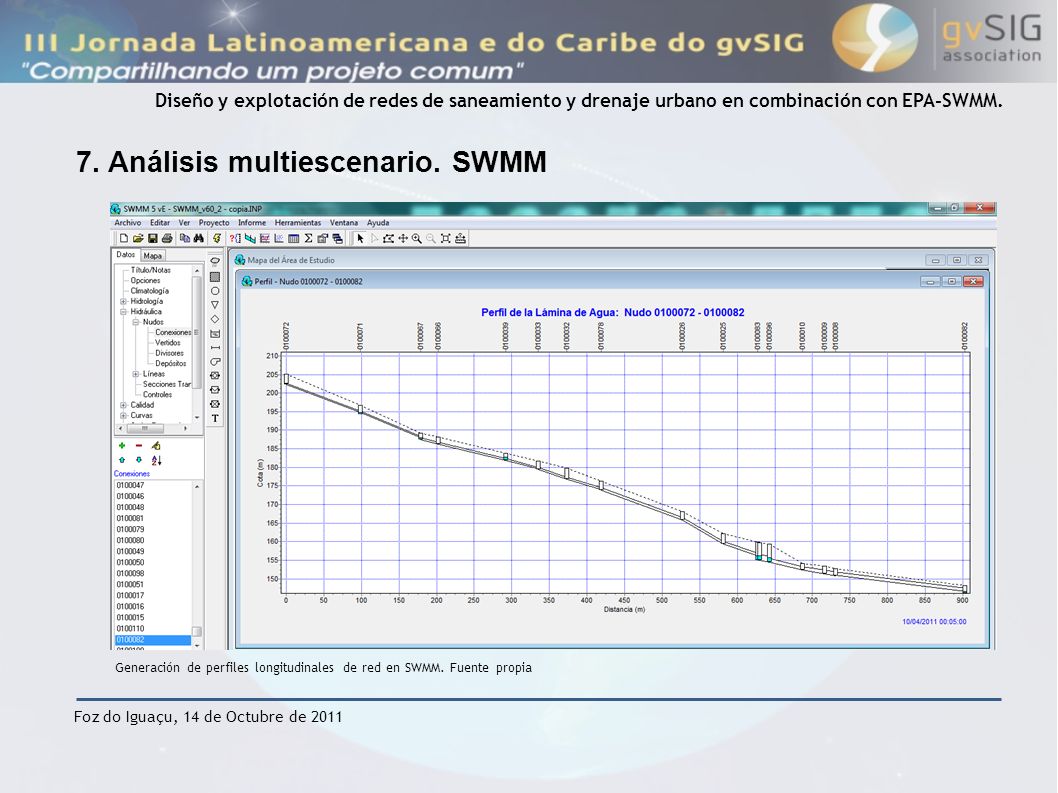Select highlighted connection 0100082
This screenshot has height=793, width=1058.
[153, 640]
